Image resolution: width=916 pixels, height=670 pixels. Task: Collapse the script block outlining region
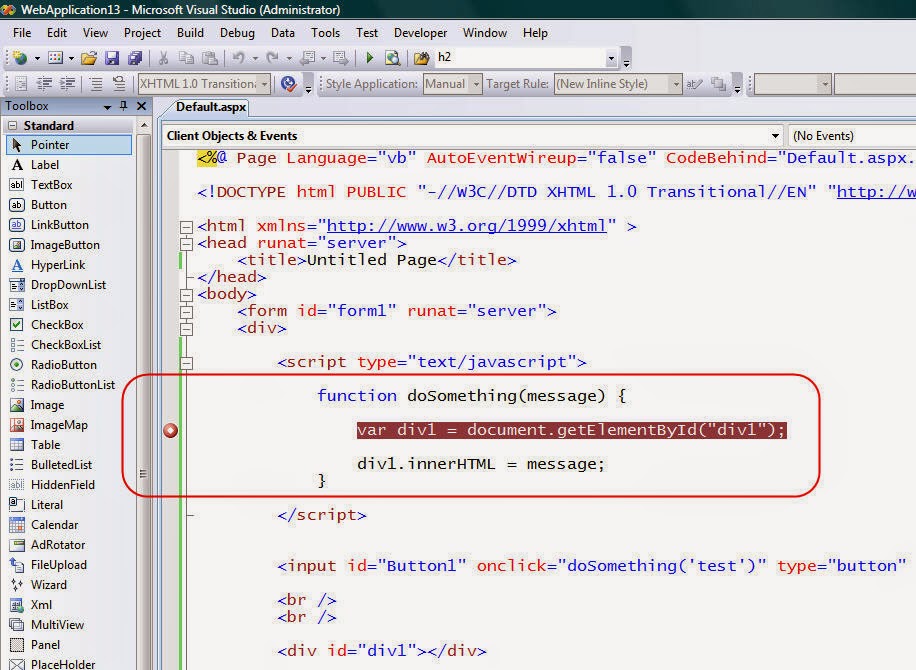tap(186, 363)
